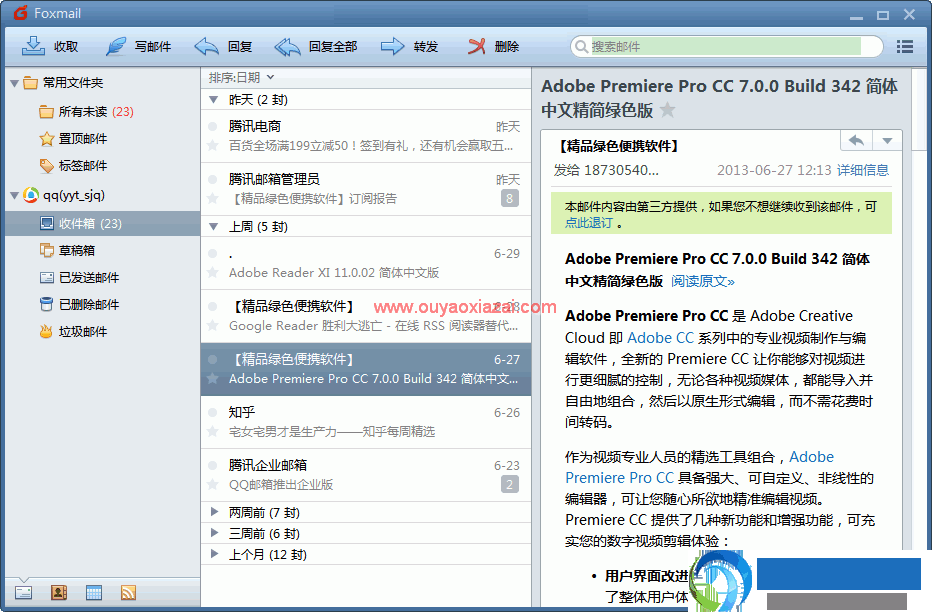Forward the message with 转发
The width and height of the screenshot is (932, 612).
(x=409, y=46)
